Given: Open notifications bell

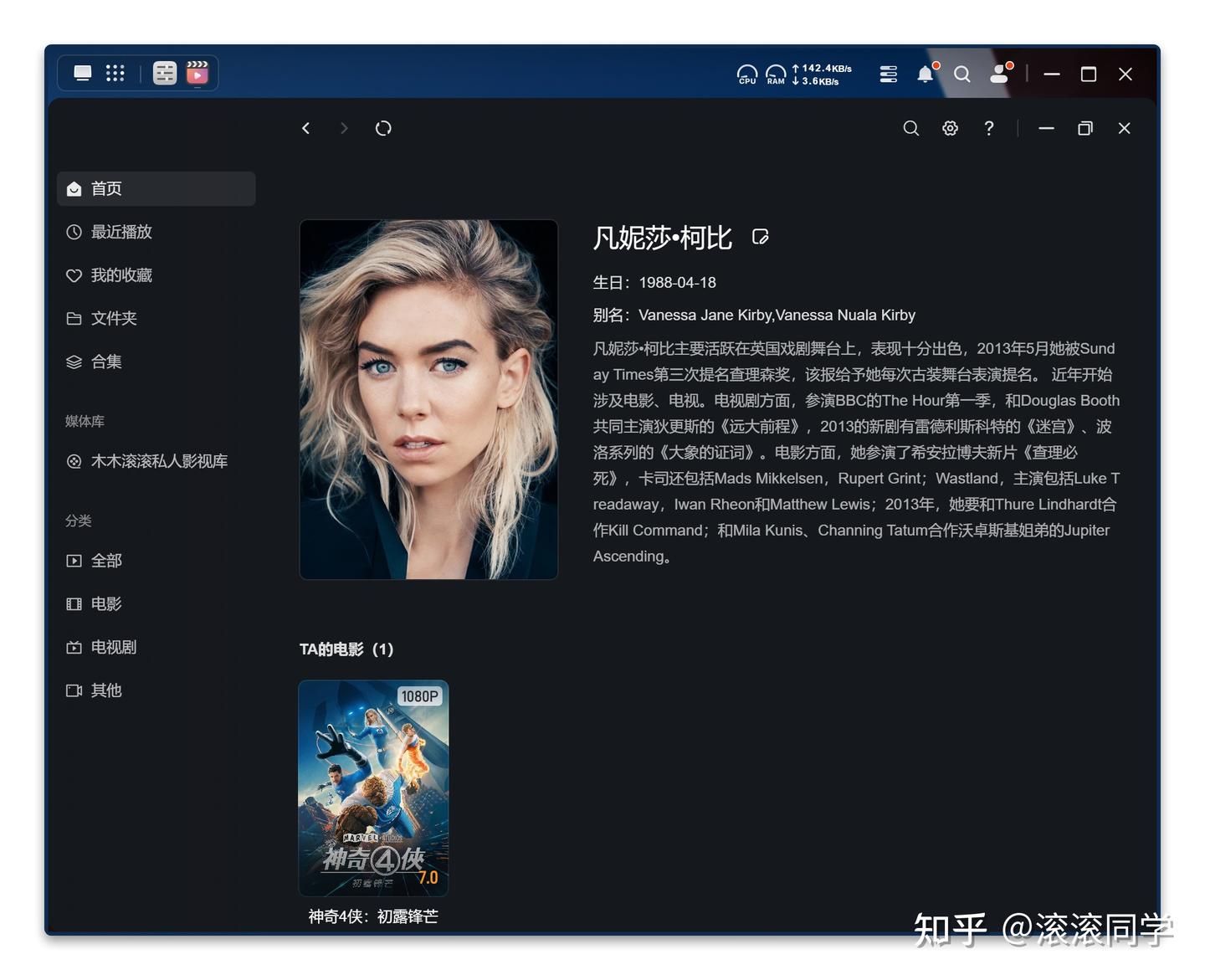Looking at the screenshot, I should click(926, 74).
